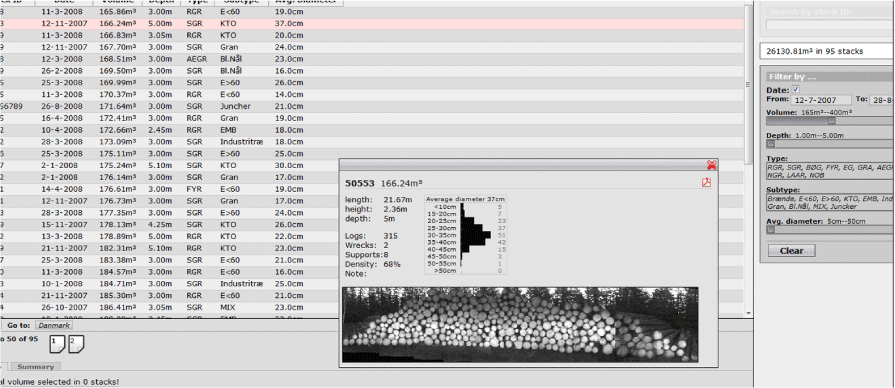Close the stack 50553 detail popup
Viewport: 895px width, 388px height.
coord(711,165)
